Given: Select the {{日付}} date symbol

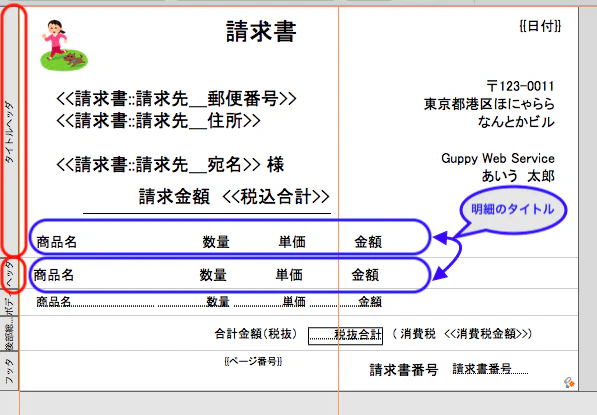Looking at the screenshot, I should tap(540, 26).
